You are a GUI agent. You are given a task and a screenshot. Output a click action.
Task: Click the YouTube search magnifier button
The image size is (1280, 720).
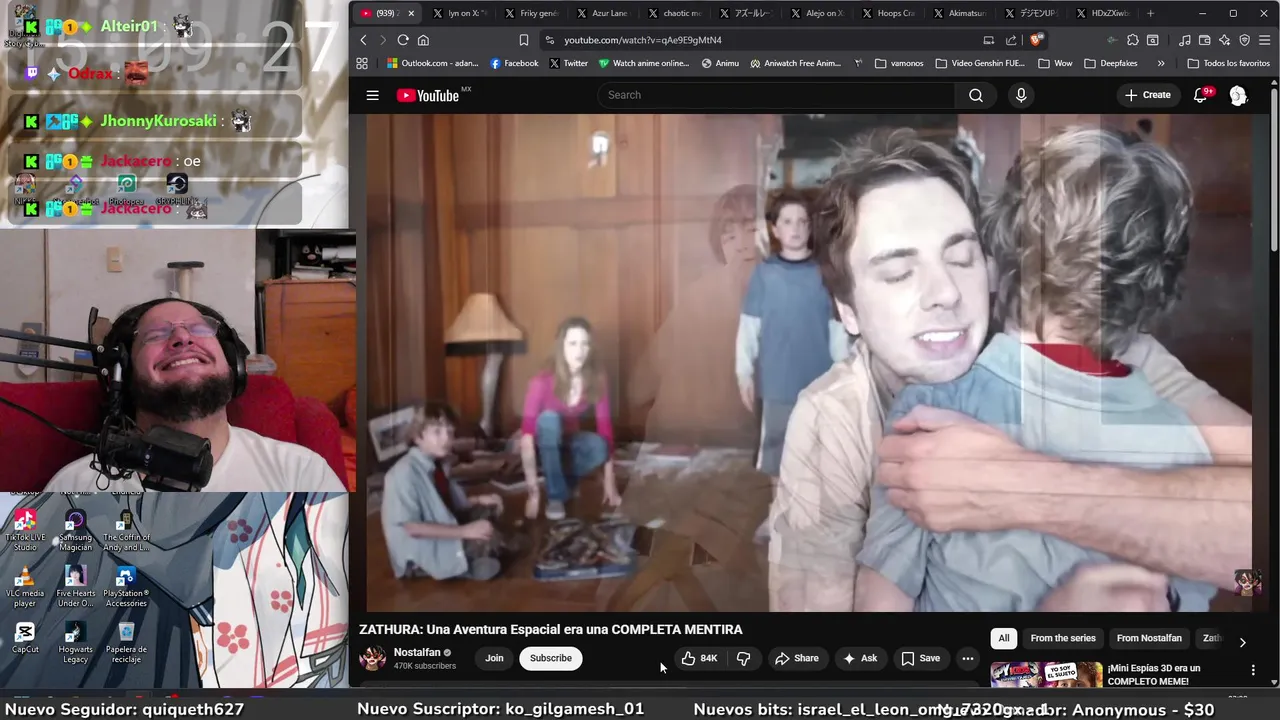point(976,95)
